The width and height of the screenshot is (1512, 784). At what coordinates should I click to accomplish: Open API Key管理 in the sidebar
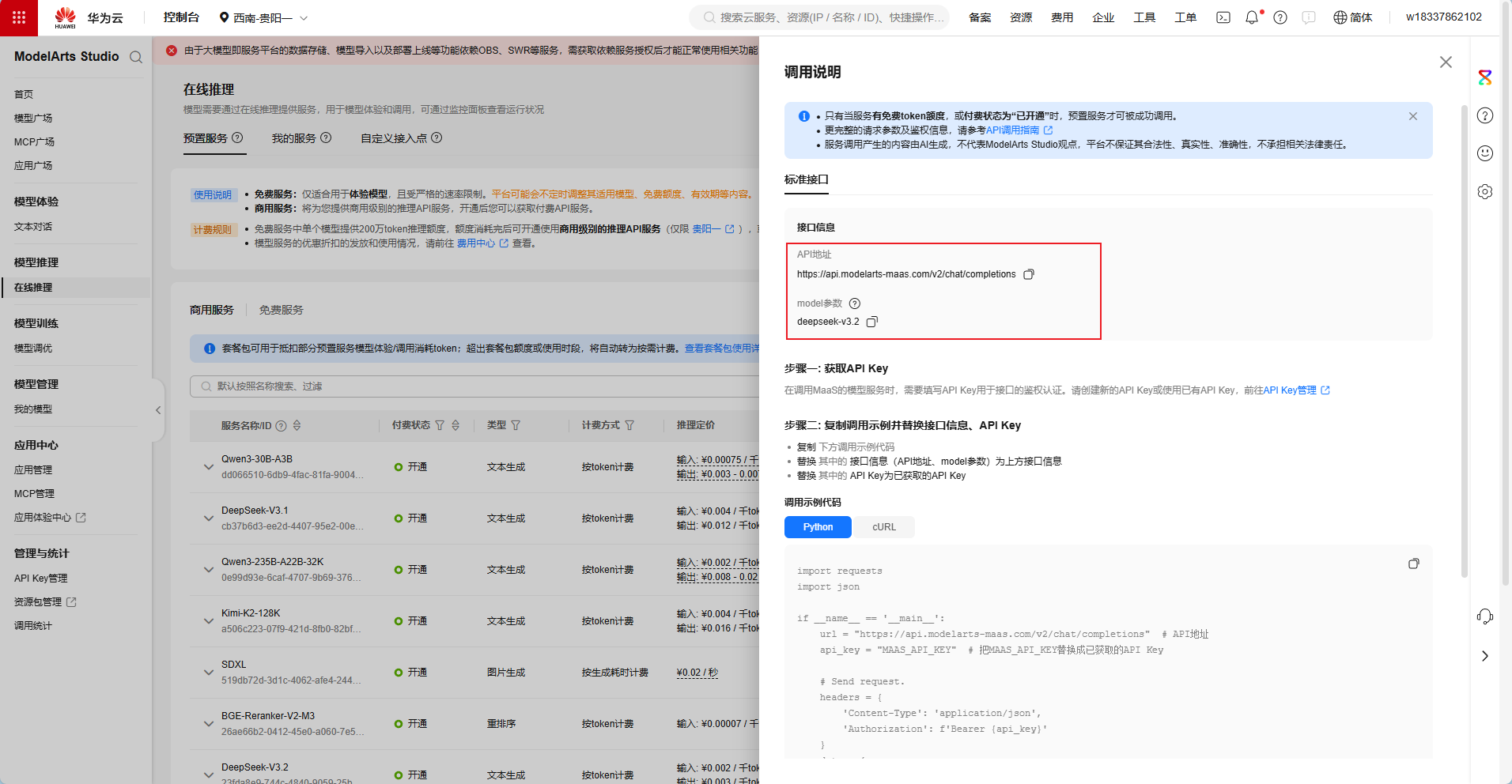pos(41,579)
